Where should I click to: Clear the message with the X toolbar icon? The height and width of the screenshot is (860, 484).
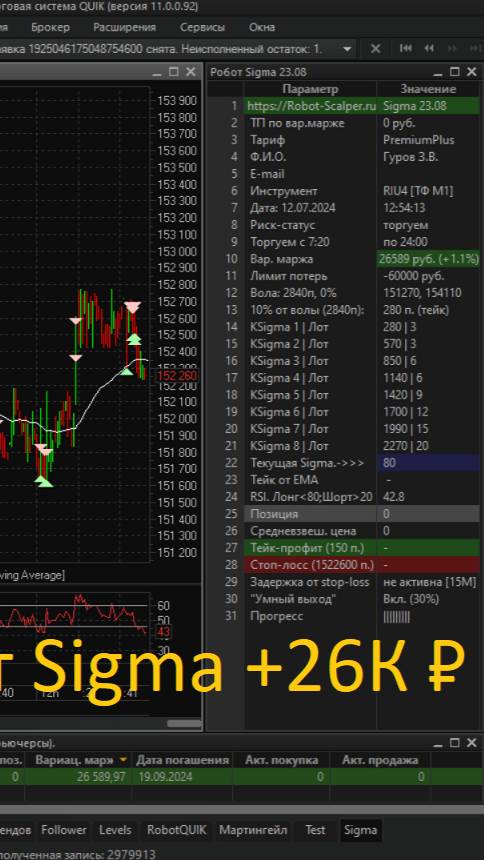375,49
